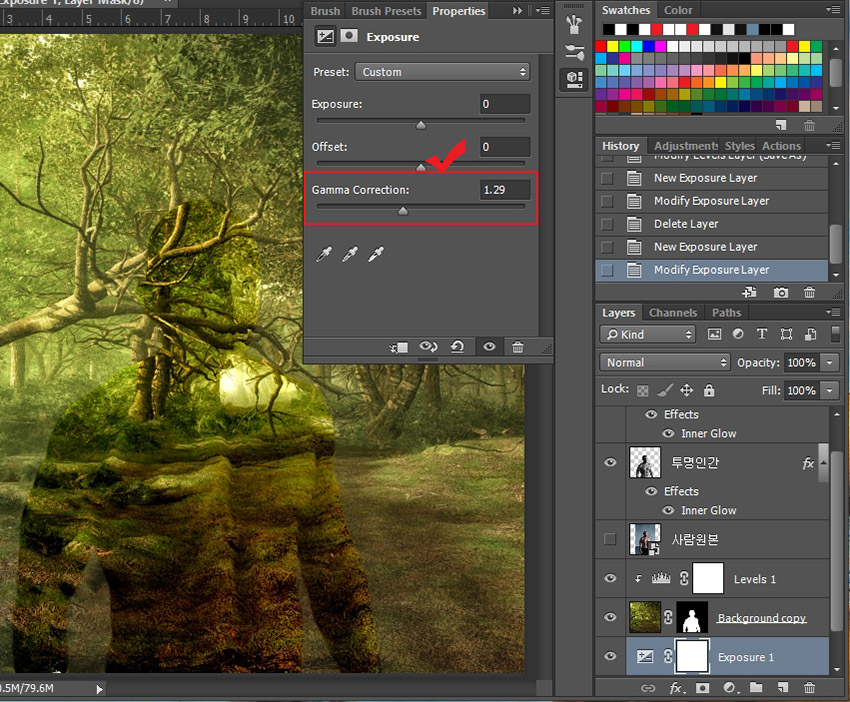Image resolution: width=850 pixels, height=702 pixels.
Task: Toggle Effects visibility under 투명인간 layer
Action: point(651,491)
